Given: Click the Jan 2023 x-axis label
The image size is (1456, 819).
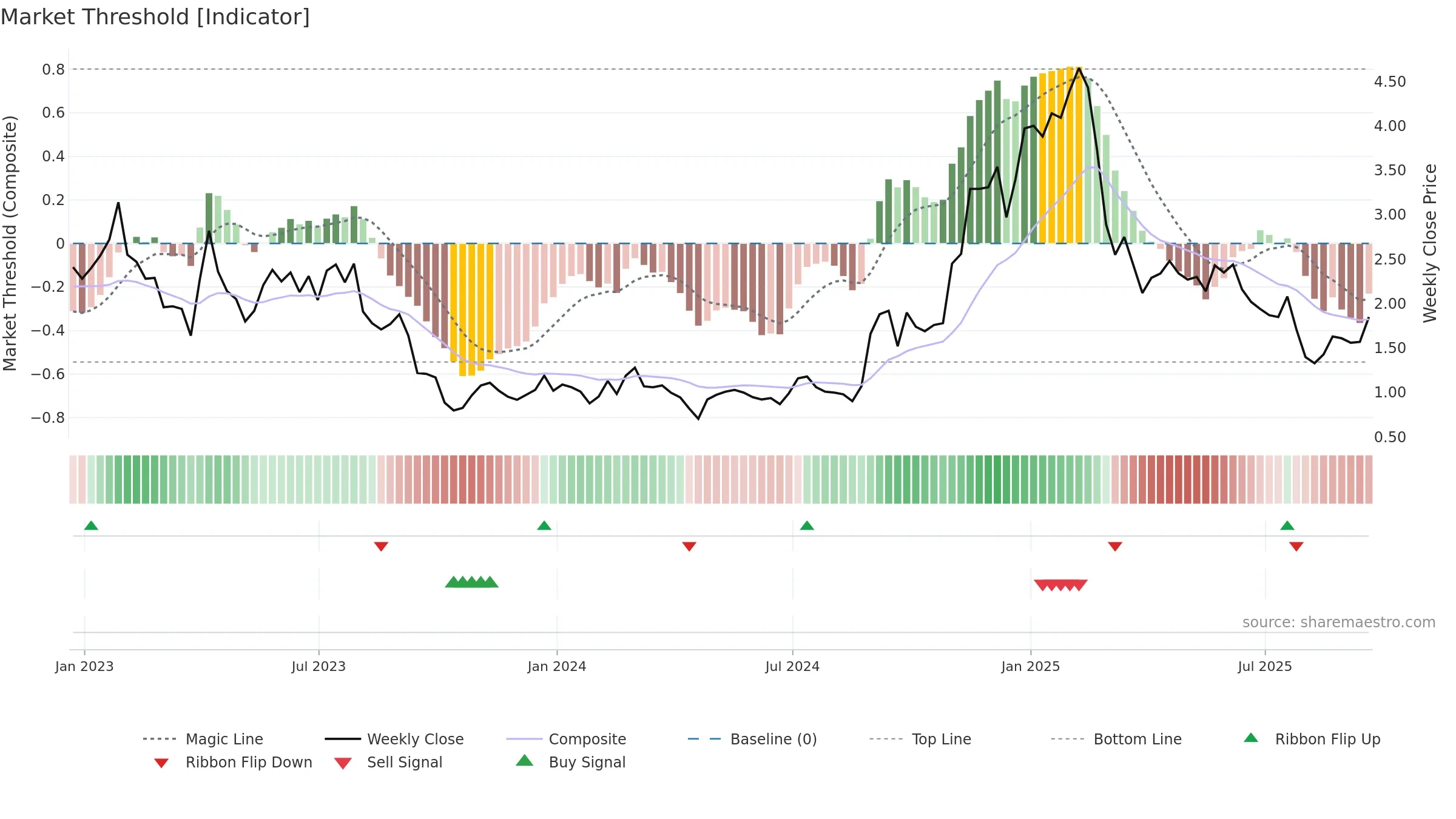Looking at the screenshot, I should tap(84, 666).
